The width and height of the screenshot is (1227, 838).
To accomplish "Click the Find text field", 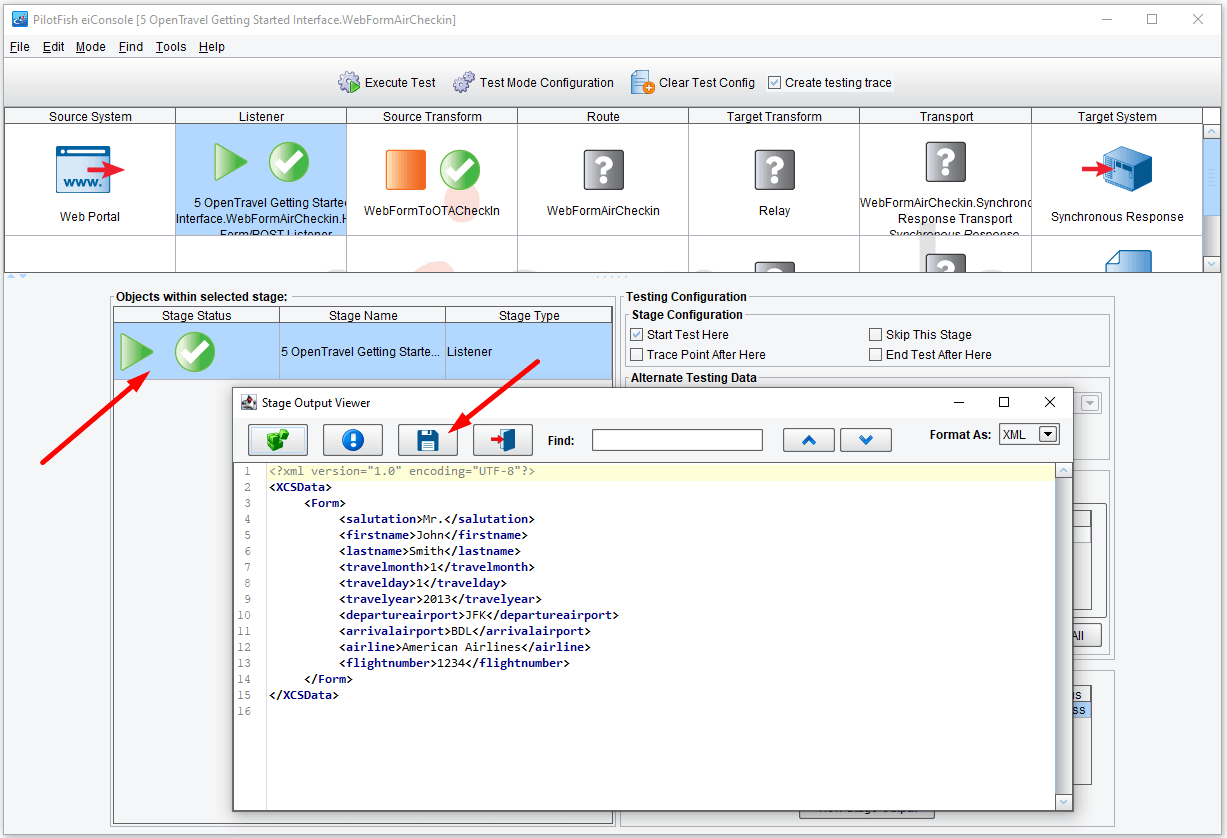I will point(677,440).
